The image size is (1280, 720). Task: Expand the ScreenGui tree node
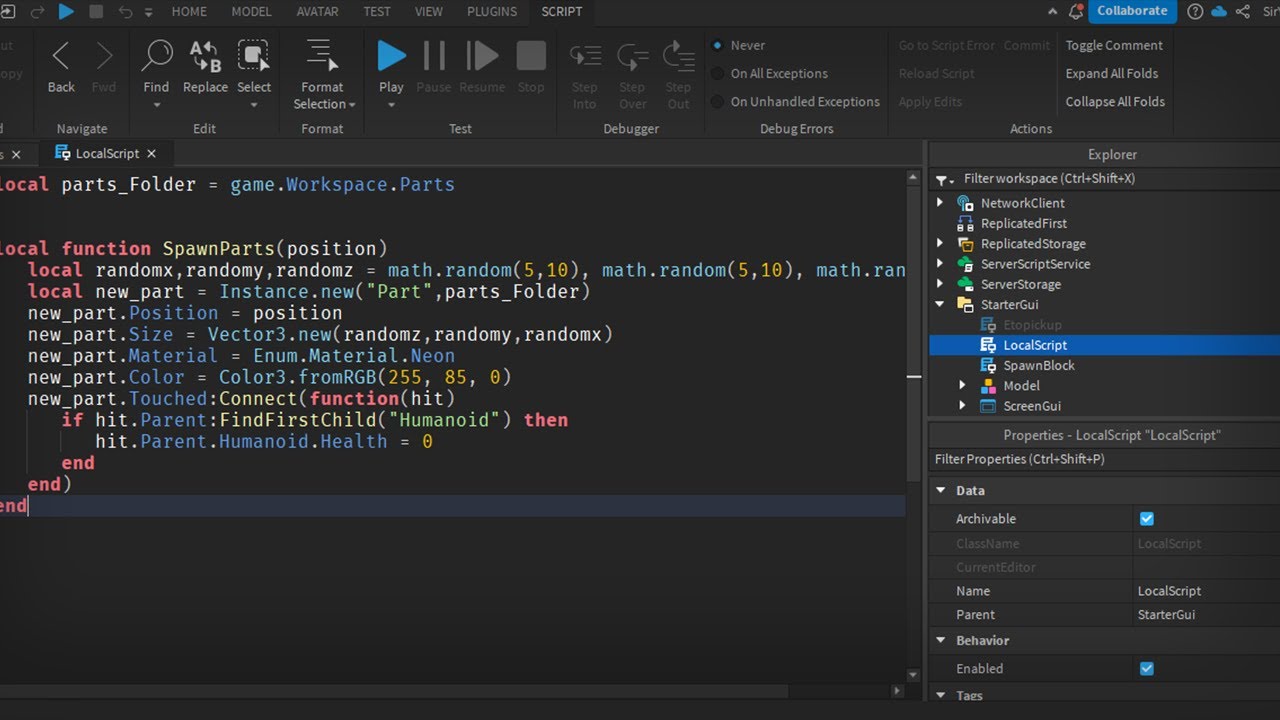pos(963,406)
